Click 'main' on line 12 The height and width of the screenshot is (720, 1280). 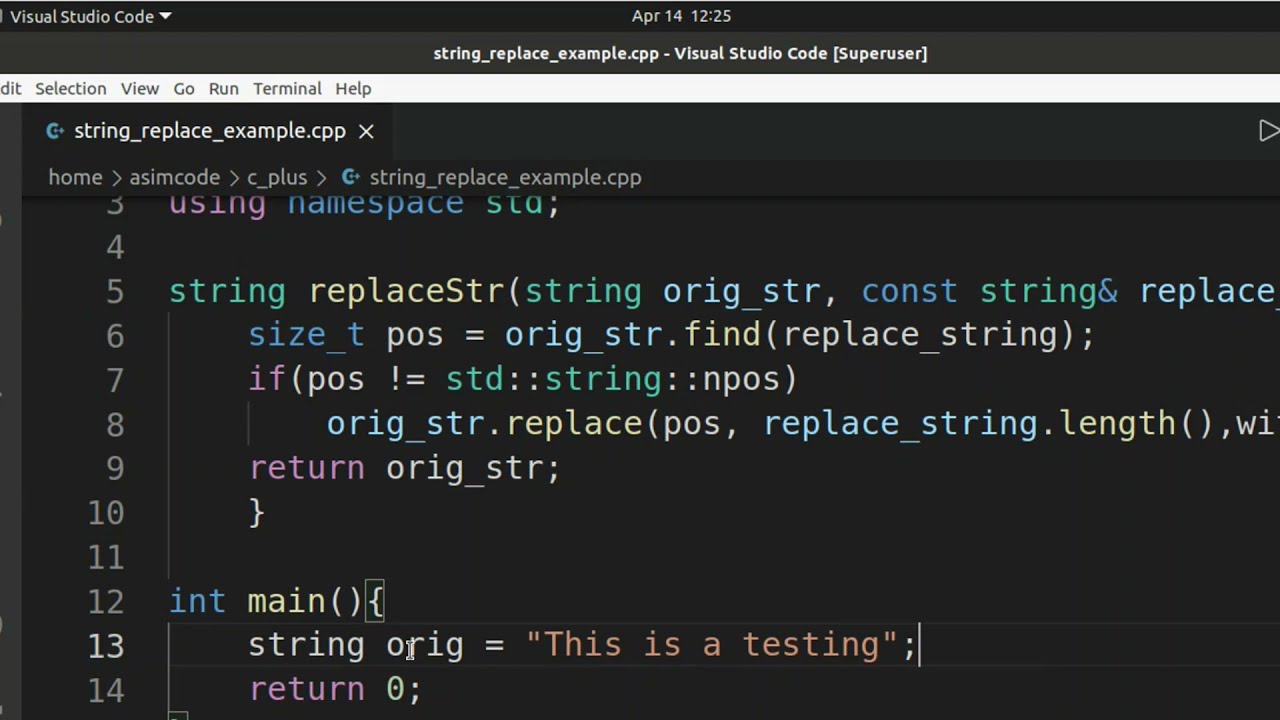coord(286,601)
